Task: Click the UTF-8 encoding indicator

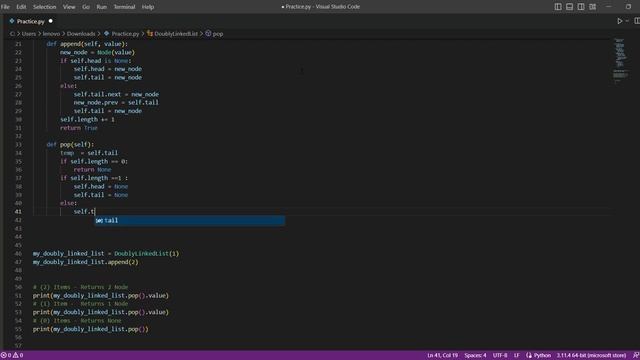Action: tap(500, 356)
